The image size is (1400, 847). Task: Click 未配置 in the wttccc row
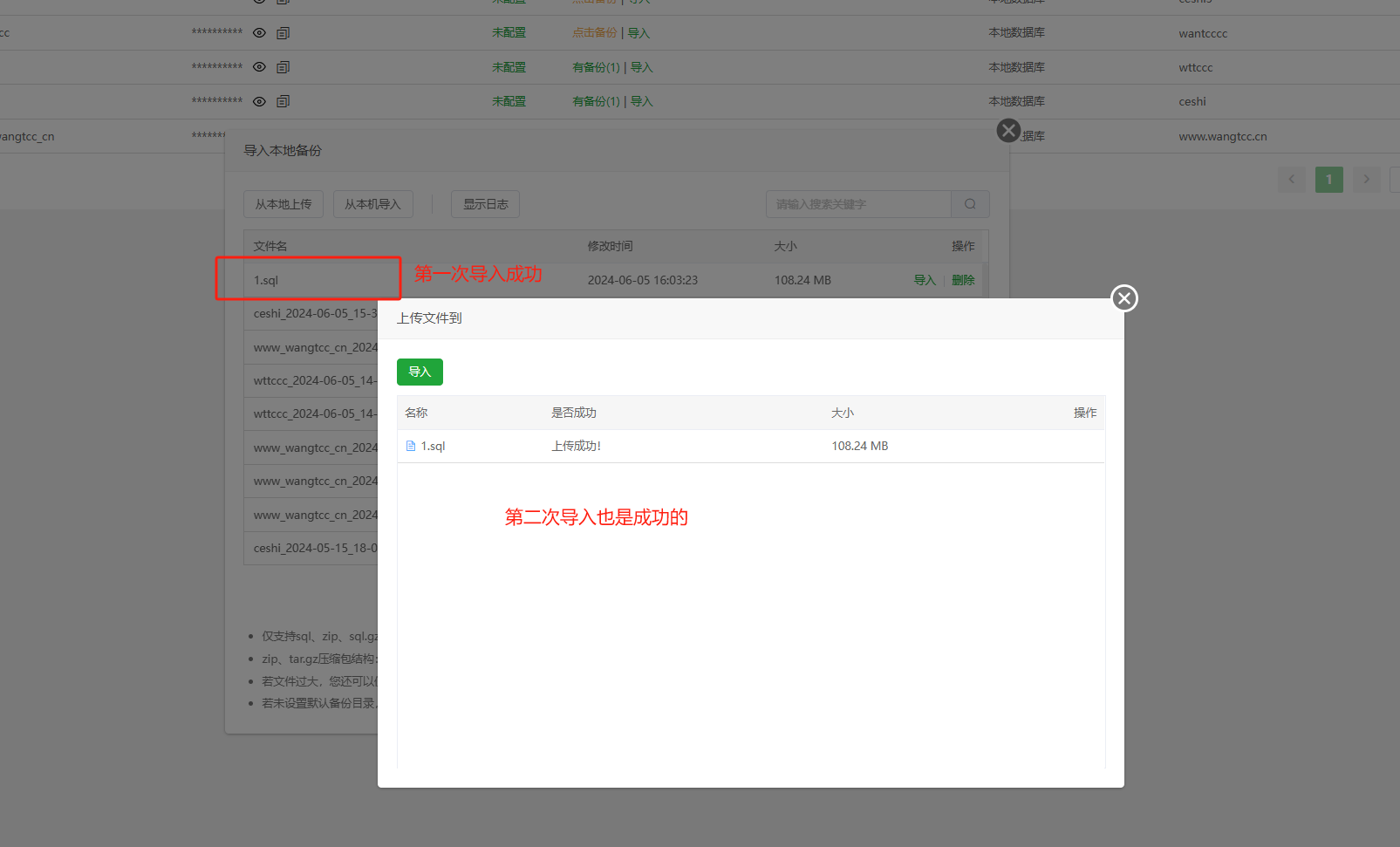(x=509, y=67)
